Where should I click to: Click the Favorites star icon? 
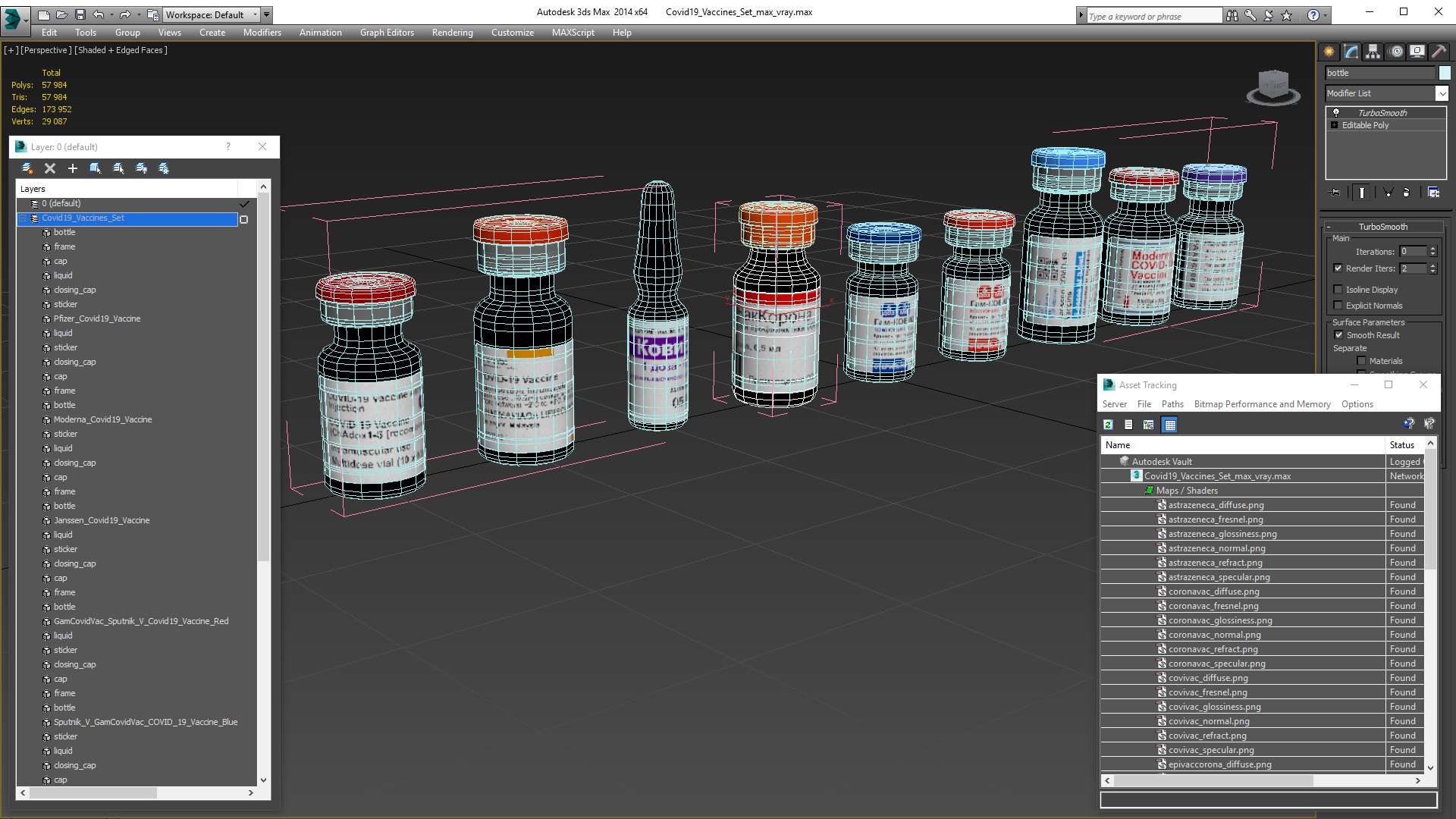point(1287,15)
